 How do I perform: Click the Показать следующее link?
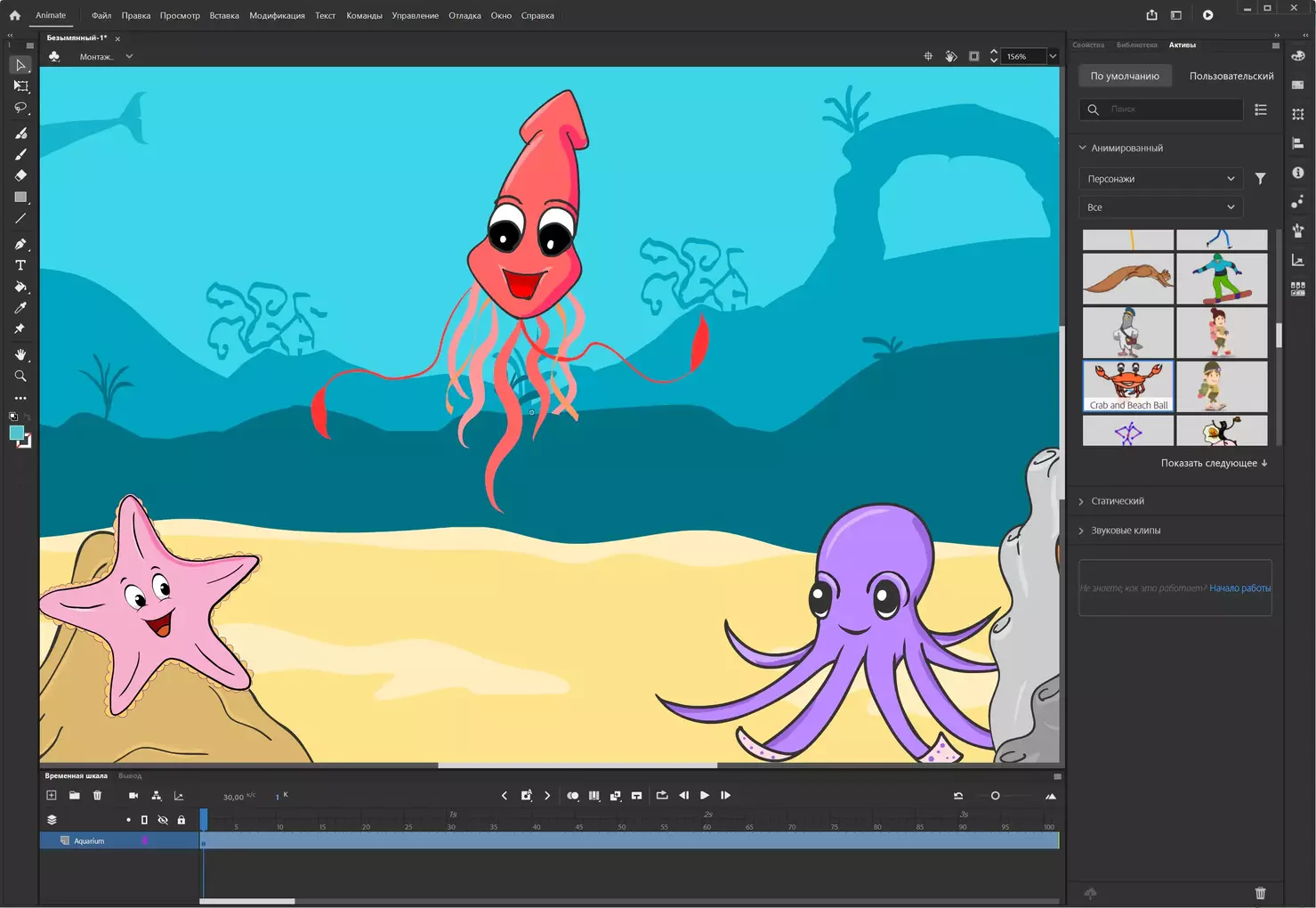point(1214,463)
